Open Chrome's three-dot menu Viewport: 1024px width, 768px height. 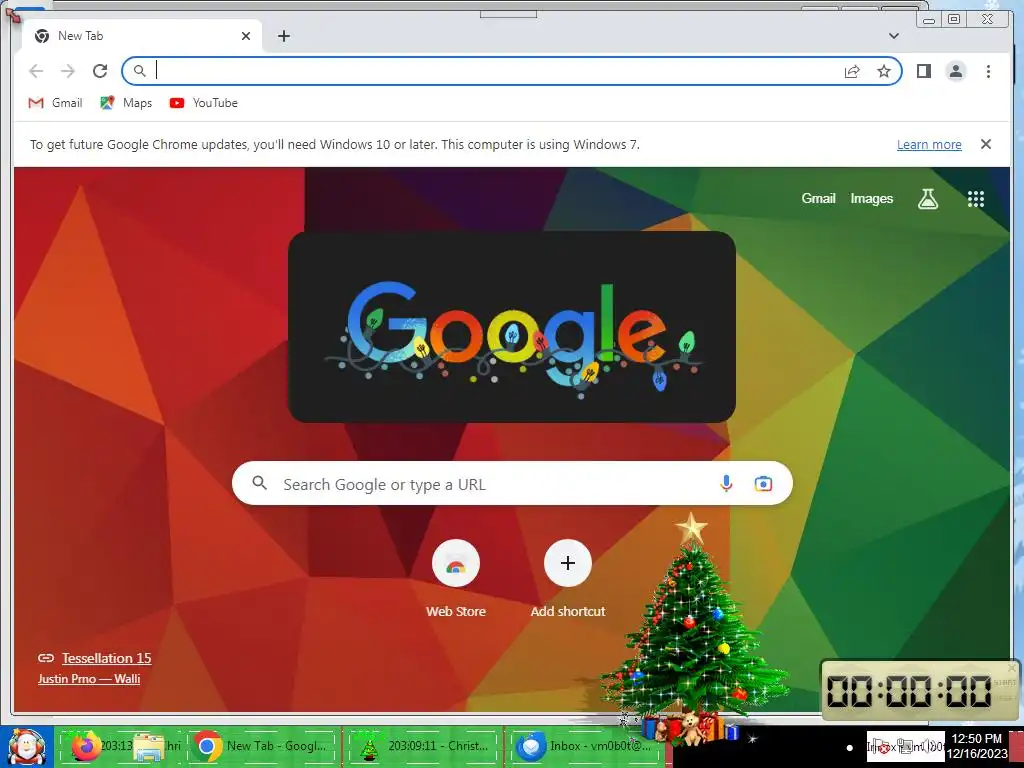988,71
